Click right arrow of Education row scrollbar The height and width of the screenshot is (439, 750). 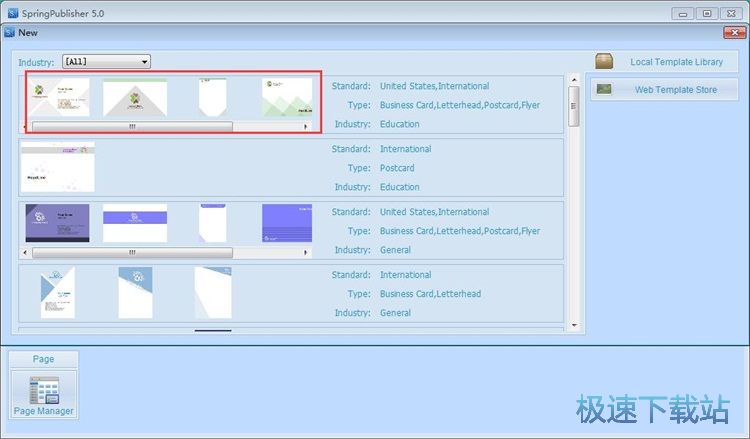tap(305, 127)
